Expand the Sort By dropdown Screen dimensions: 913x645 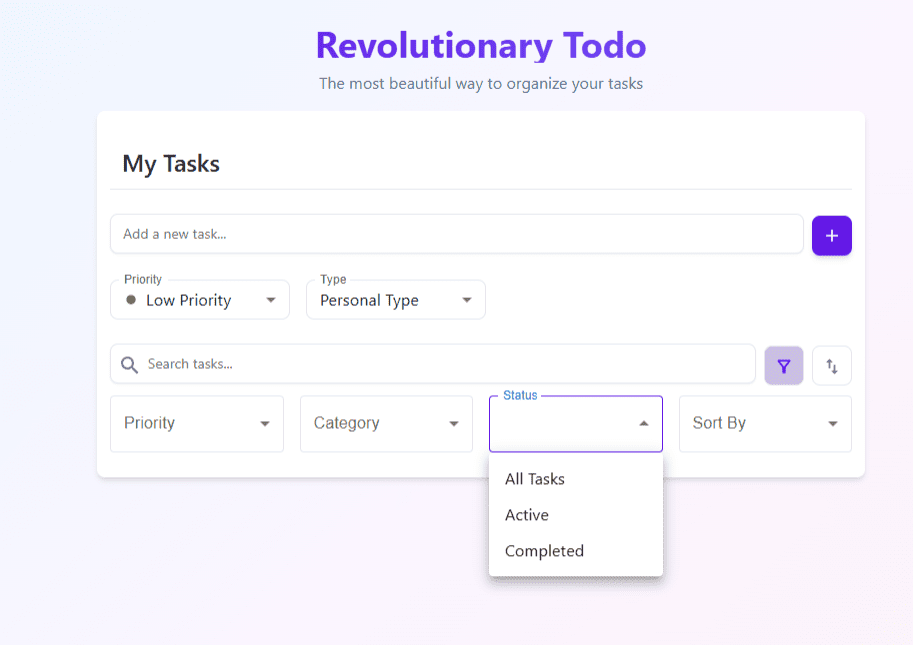(765, 424)
